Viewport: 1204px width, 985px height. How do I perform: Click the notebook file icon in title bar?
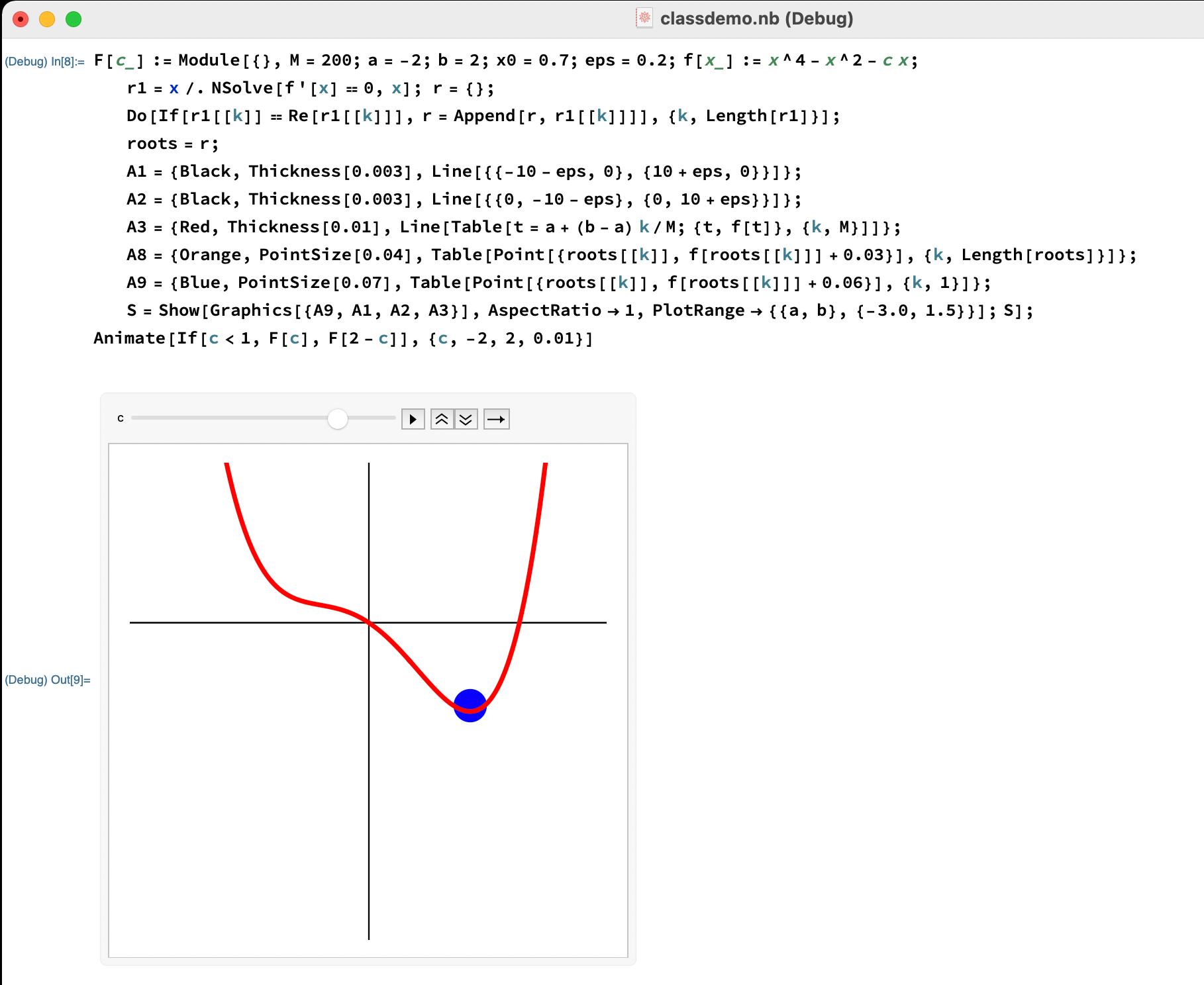(x=644, y=18)
